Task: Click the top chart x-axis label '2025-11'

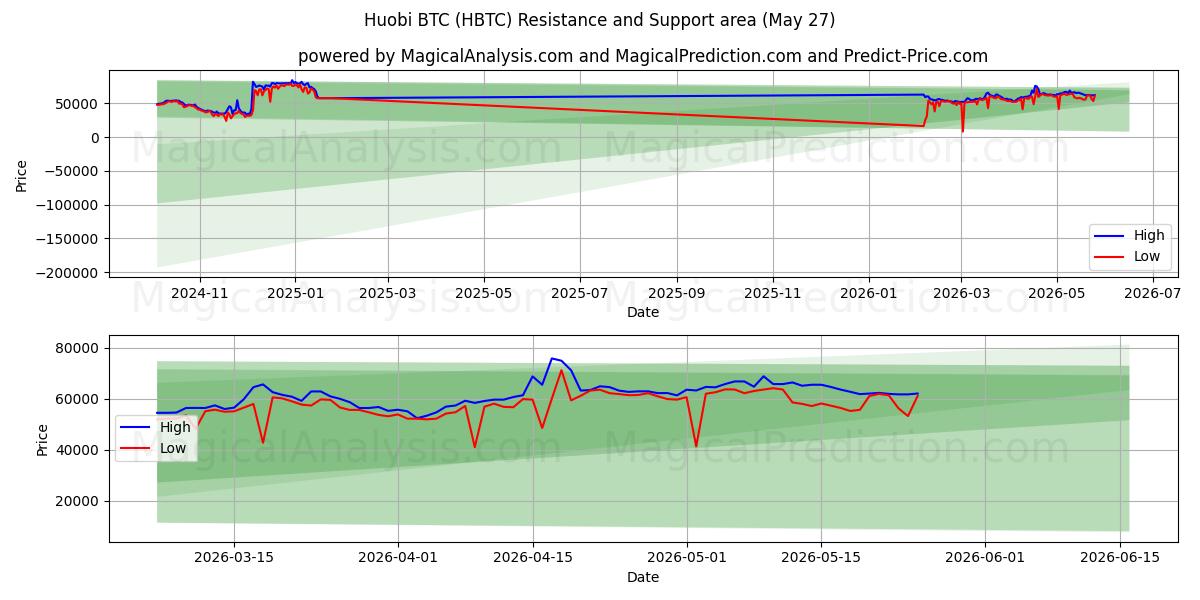Action: point(772,293)
